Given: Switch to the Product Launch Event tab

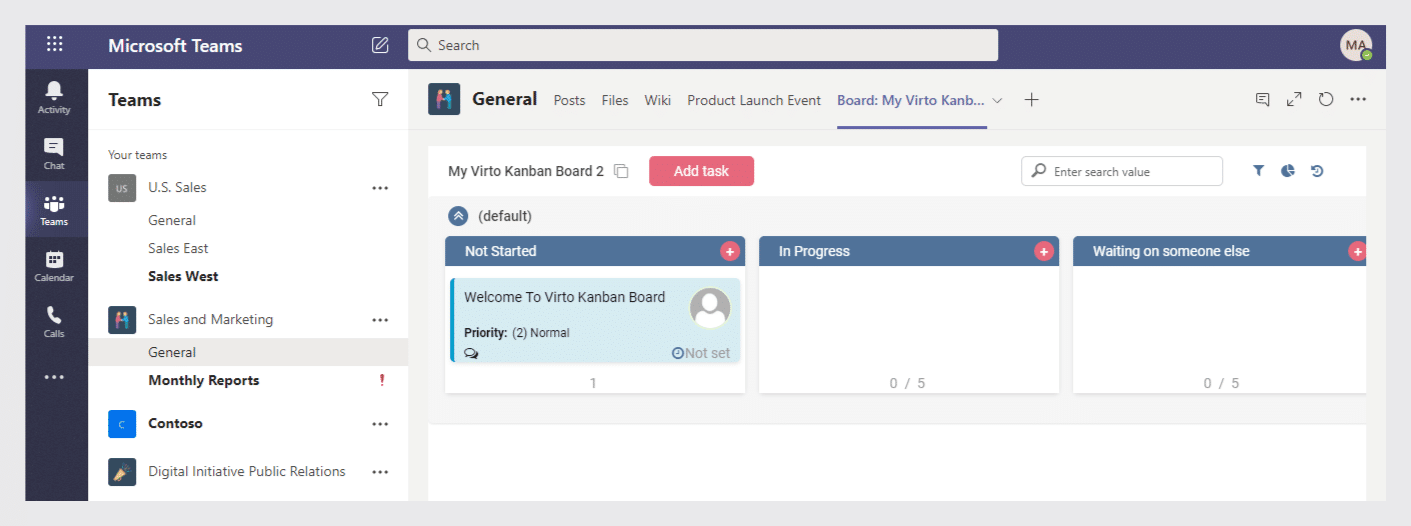Looking at the screenshot, I should pyautogui.click(x=754, y=100).
